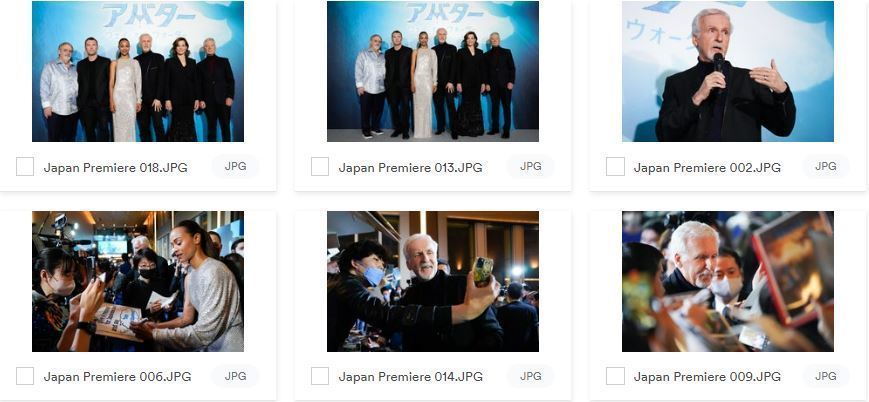Click the Japan Premiere 013.JPG filename
This screenshot has width=869, height=402.
[410, 167]
